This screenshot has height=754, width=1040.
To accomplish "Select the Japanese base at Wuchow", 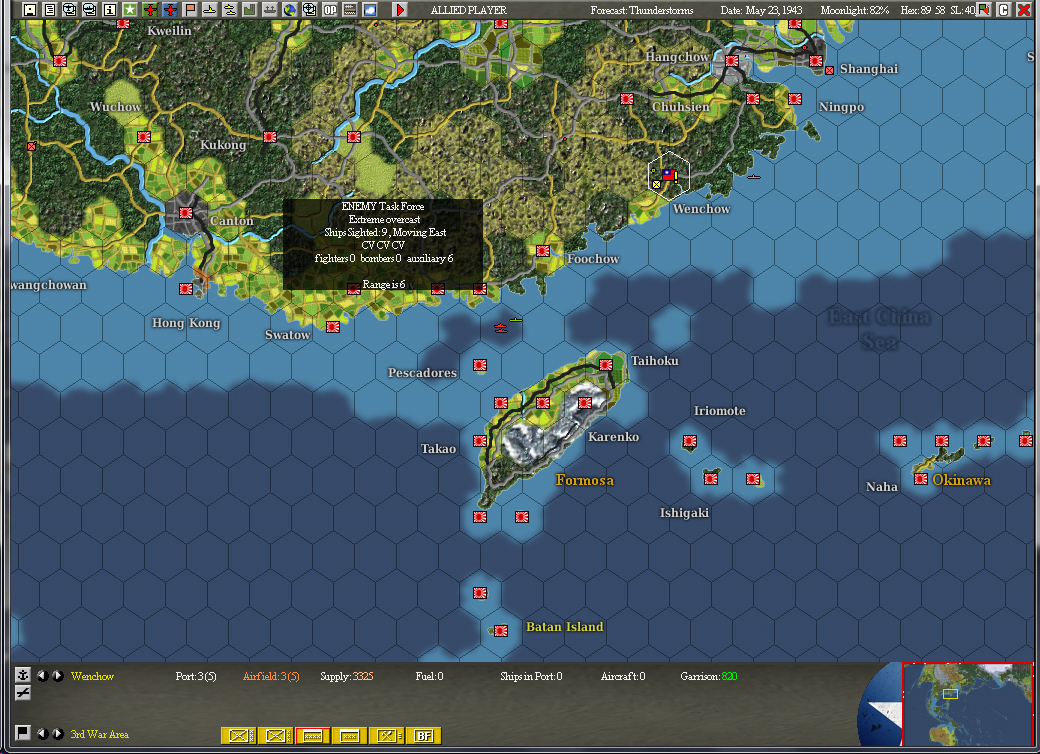I will 144,137.
